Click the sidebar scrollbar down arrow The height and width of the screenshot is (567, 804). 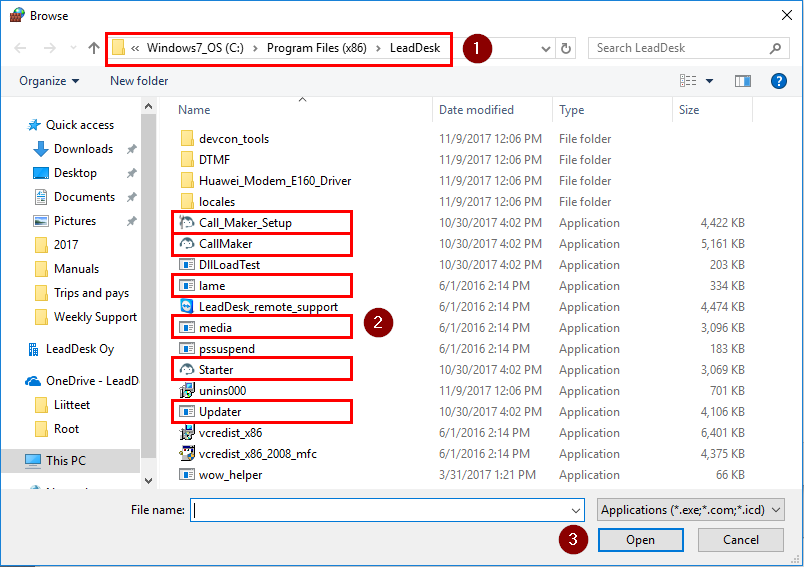tap(148, 481)
